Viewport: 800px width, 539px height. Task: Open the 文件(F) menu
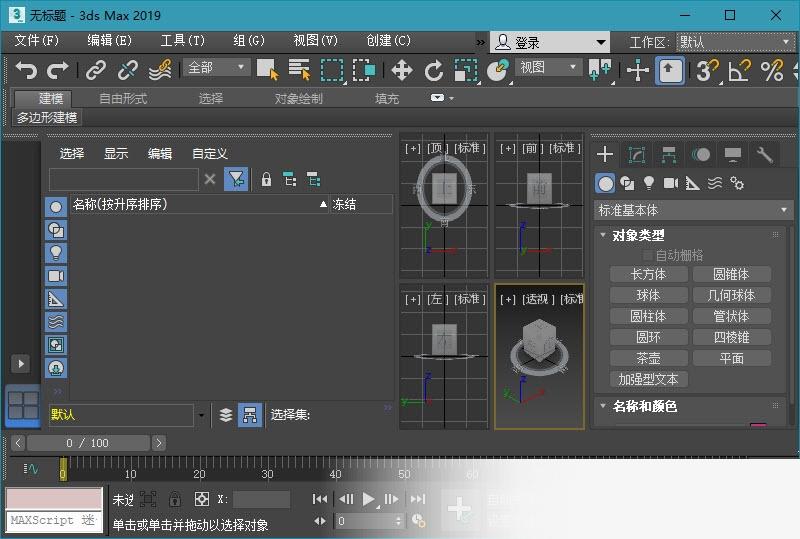click(x=37, y=41)
